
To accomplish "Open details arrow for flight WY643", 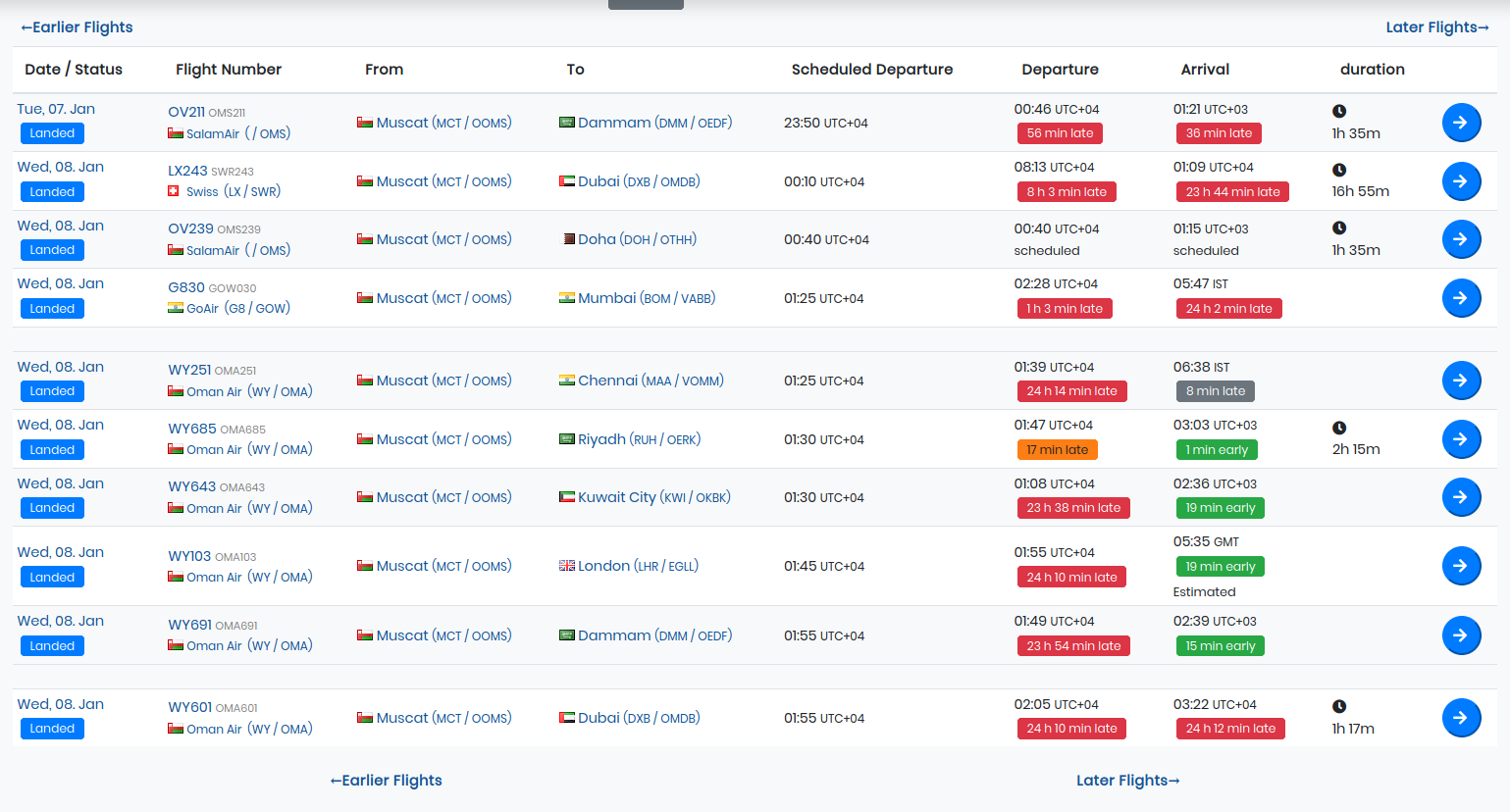I will (1461, 497).
